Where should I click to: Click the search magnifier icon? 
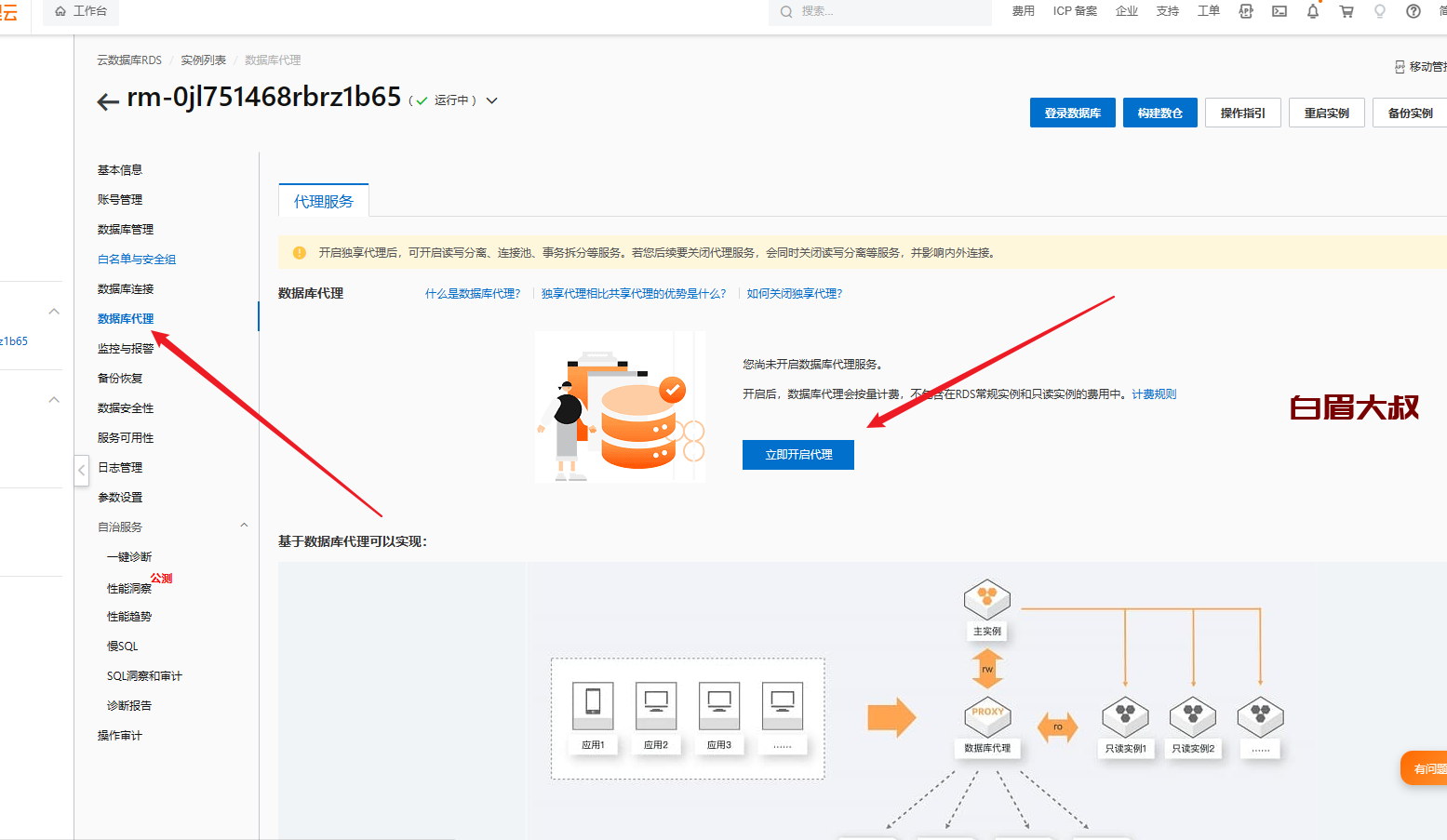point(786,11)
